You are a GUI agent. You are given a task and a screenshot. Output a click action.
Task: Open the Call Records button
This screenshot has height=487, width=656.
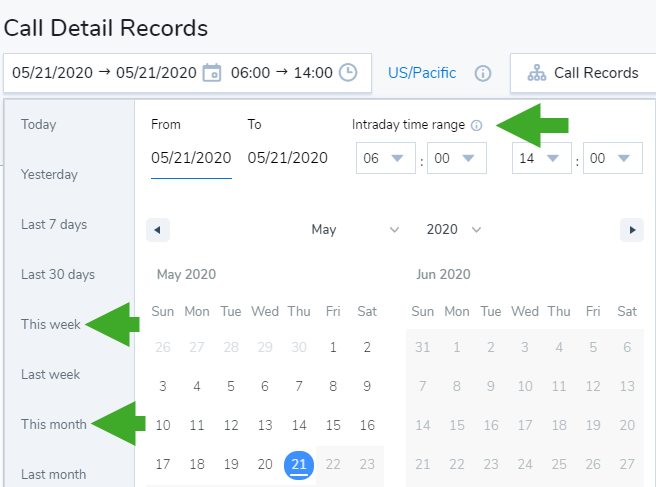pos(583,73)
